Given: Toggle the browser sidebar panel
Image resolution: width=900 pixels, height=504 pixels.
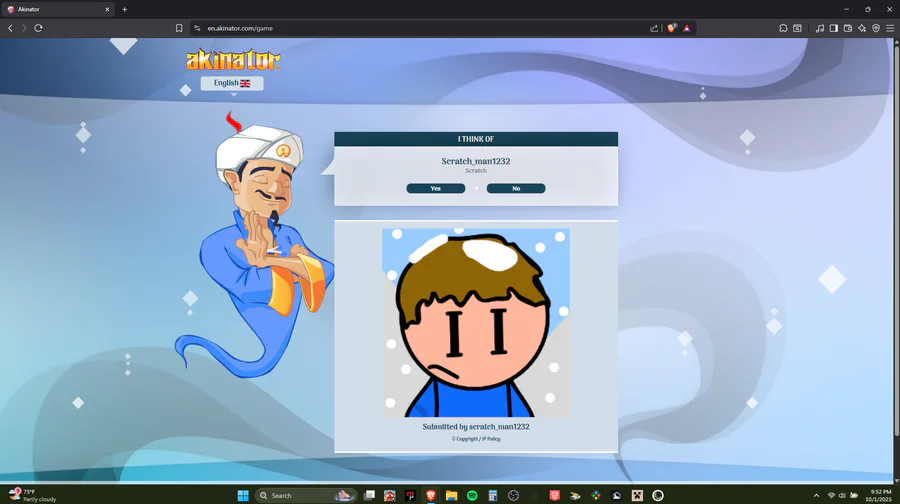Looking at the screenshot, I should tap(833, 28).
